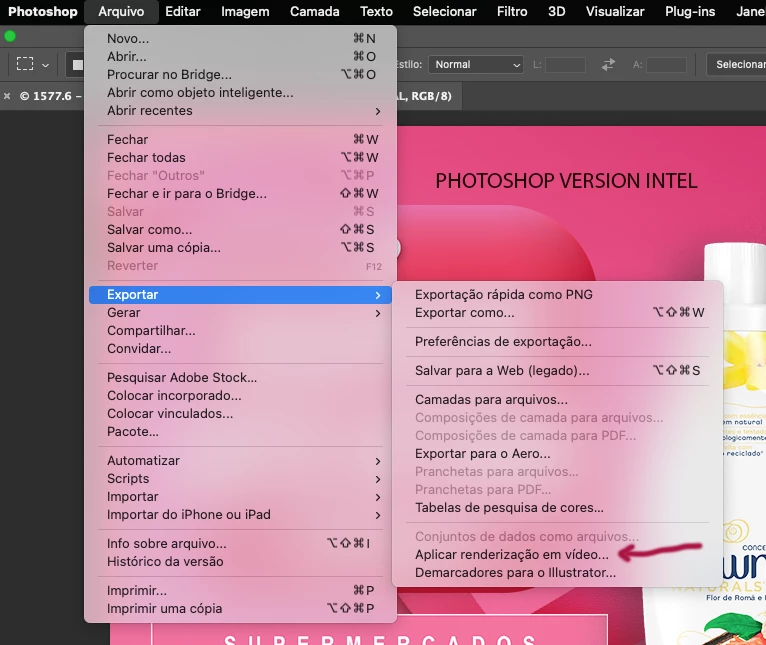Screen dimensions: 766x645
Task: Select Demarcadores para o Illustrator...
Action: point(557,573)
